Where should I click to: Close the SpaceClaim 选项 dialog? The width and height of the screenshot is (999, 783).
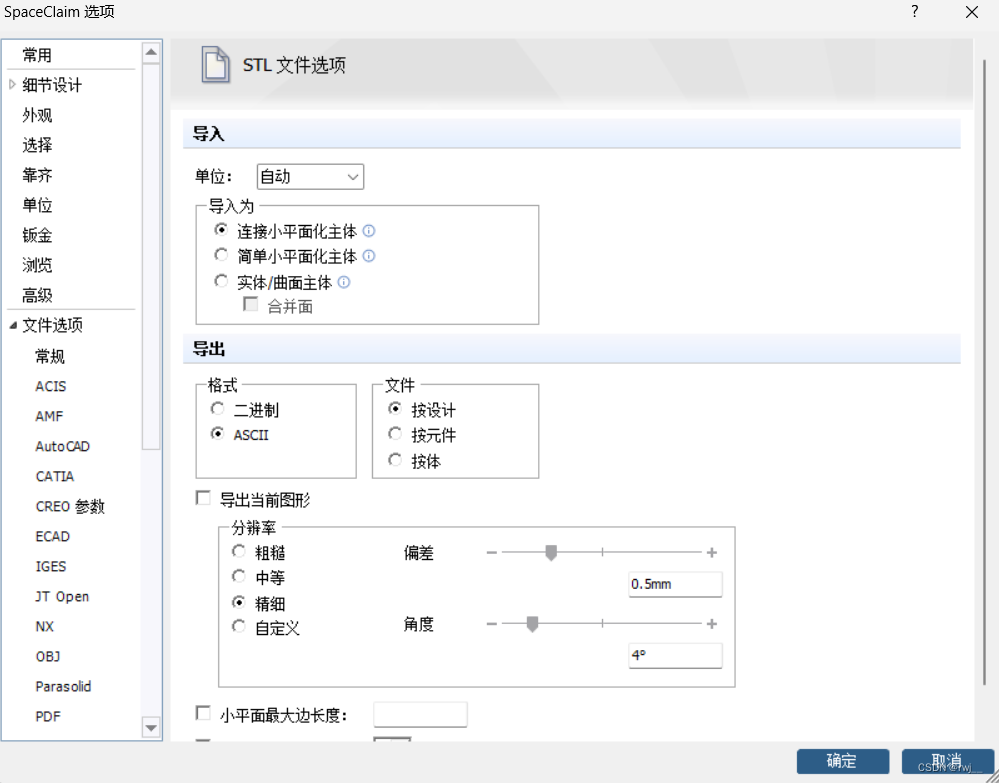(x=972, y=12)
